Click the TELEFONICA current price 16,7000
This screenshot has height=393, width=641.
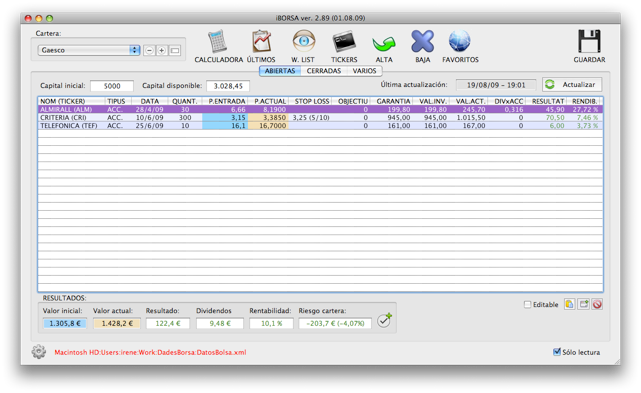[x=272, y=126]
